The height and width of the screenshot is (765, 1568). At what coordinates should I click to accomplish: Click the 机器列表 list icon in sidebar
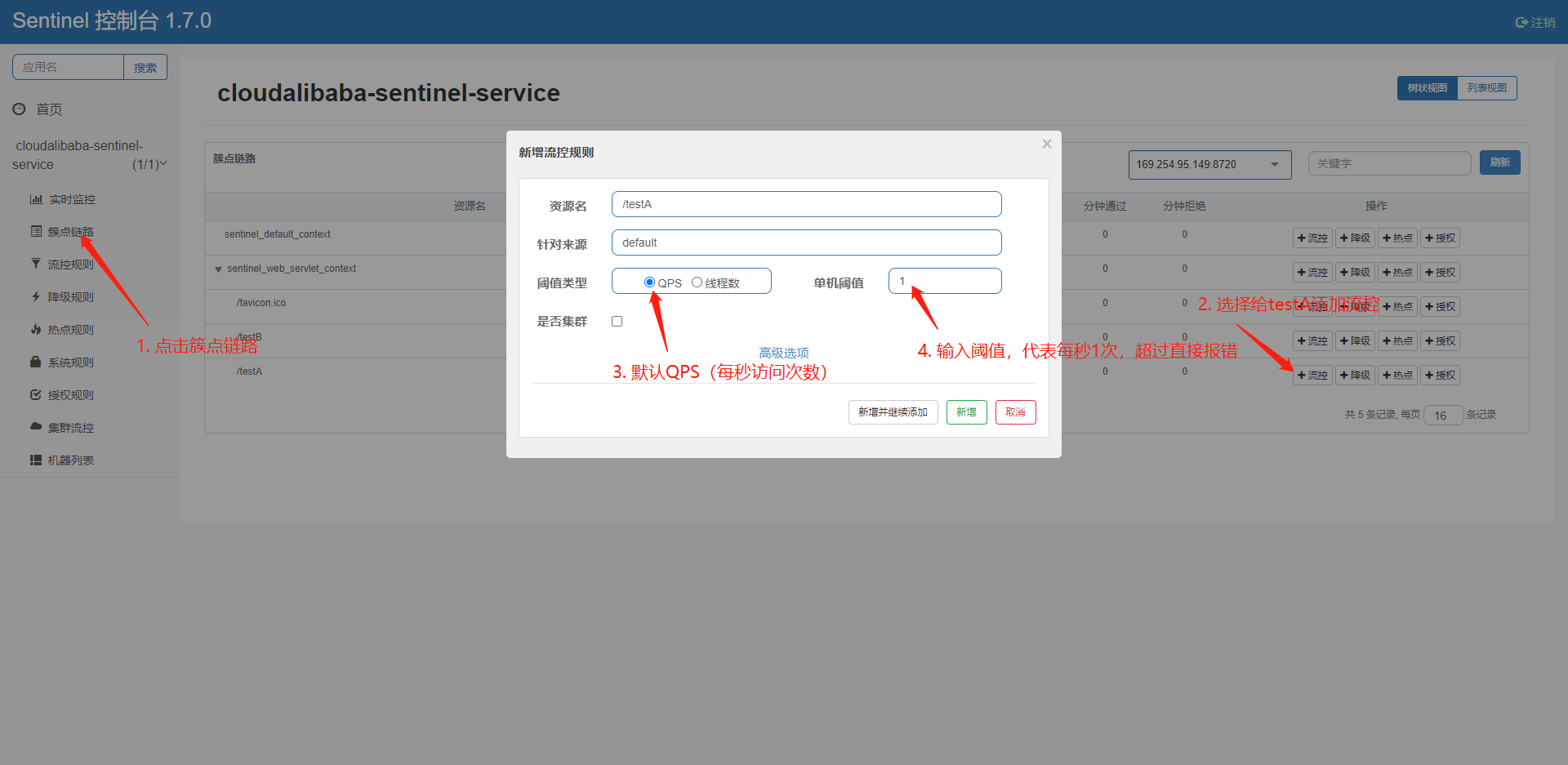36,460
